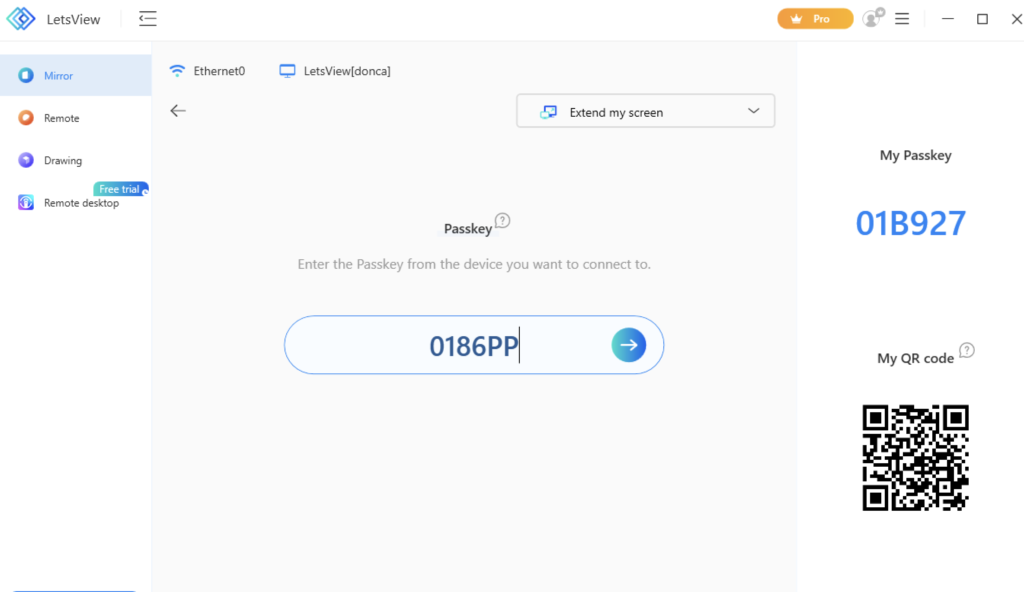
Task: Click the Free trial badge
Action: click(x=121, y=189)
